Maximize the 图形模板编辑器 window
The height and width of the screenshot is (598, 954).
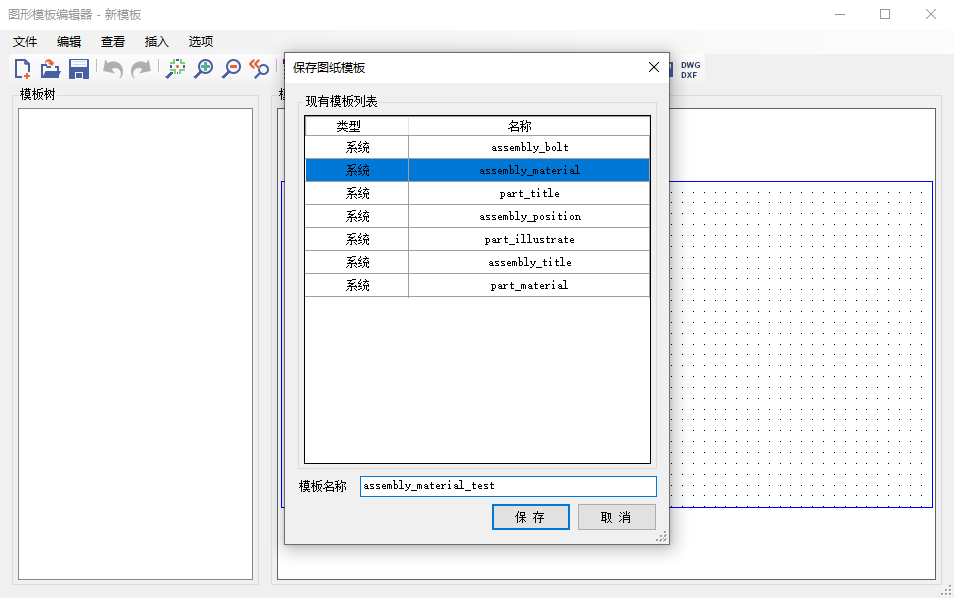885,14
